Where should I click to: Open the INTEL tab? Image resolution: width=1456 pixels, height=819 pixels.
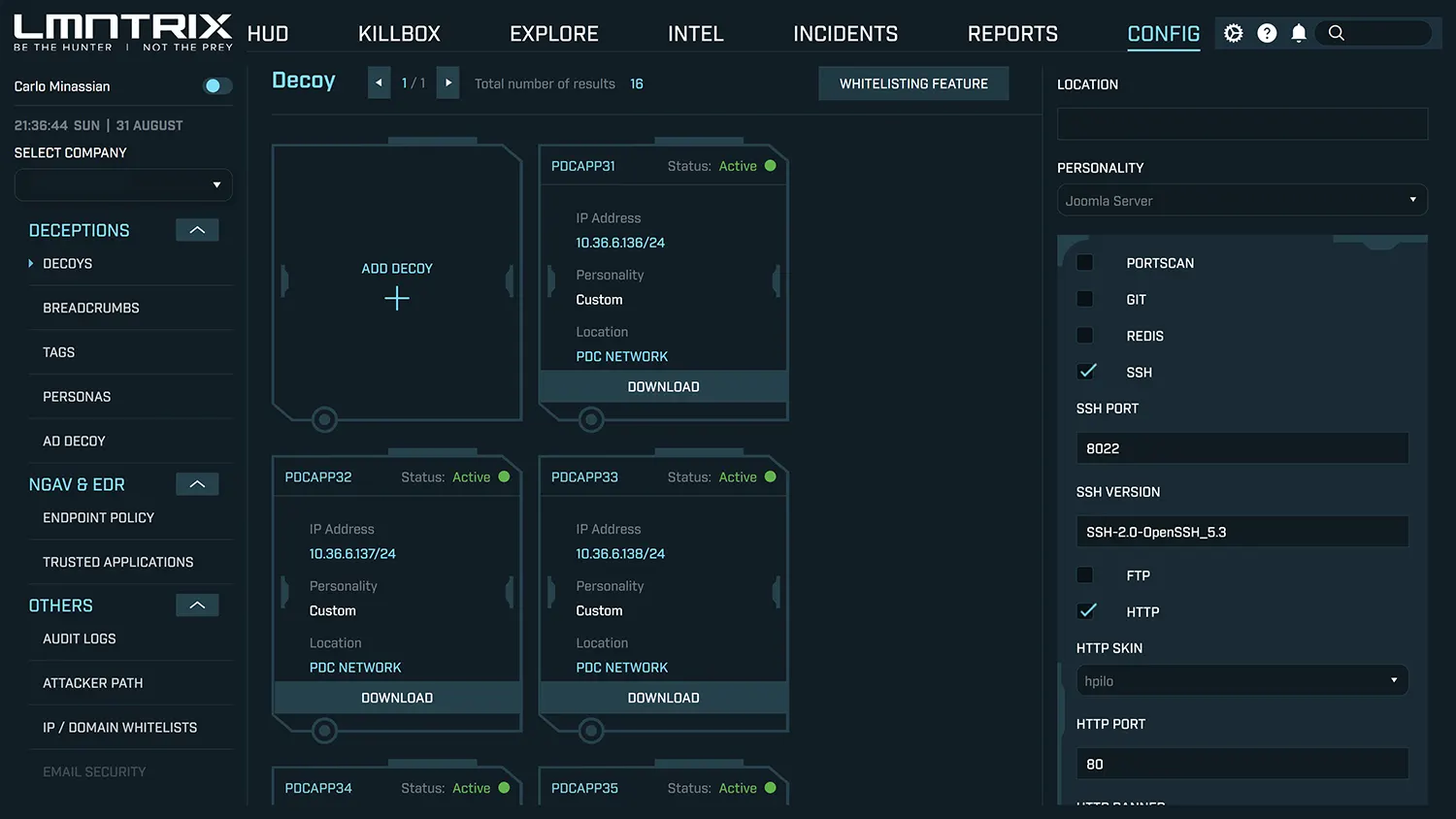(x=696, y=34)
